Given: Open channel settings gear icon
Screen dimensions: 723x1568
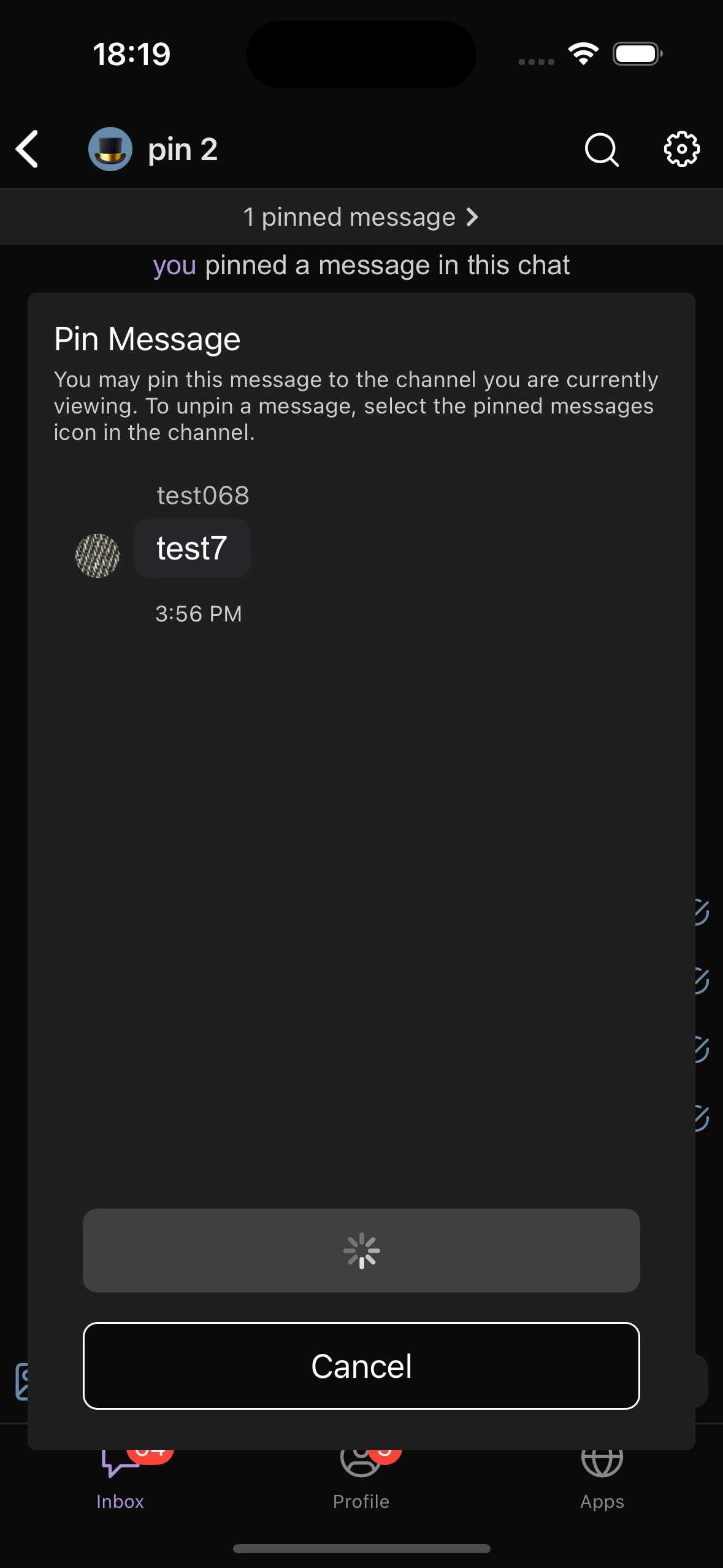Looking at the screenshot, I should coord(681,149).
